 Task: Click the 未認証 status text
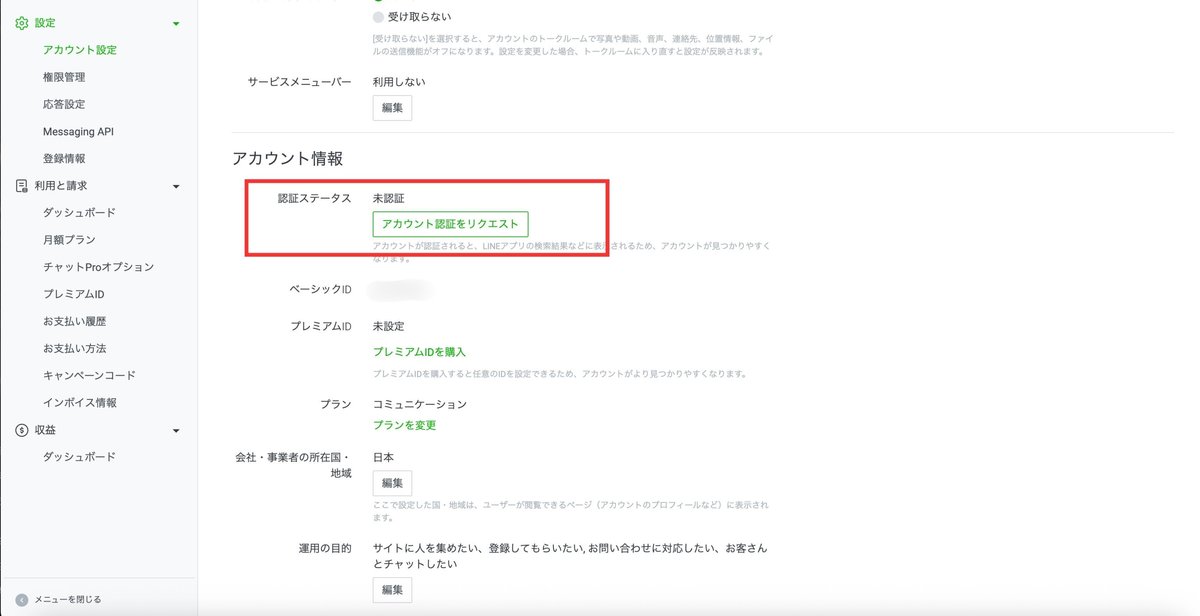[x=388, y=198]
